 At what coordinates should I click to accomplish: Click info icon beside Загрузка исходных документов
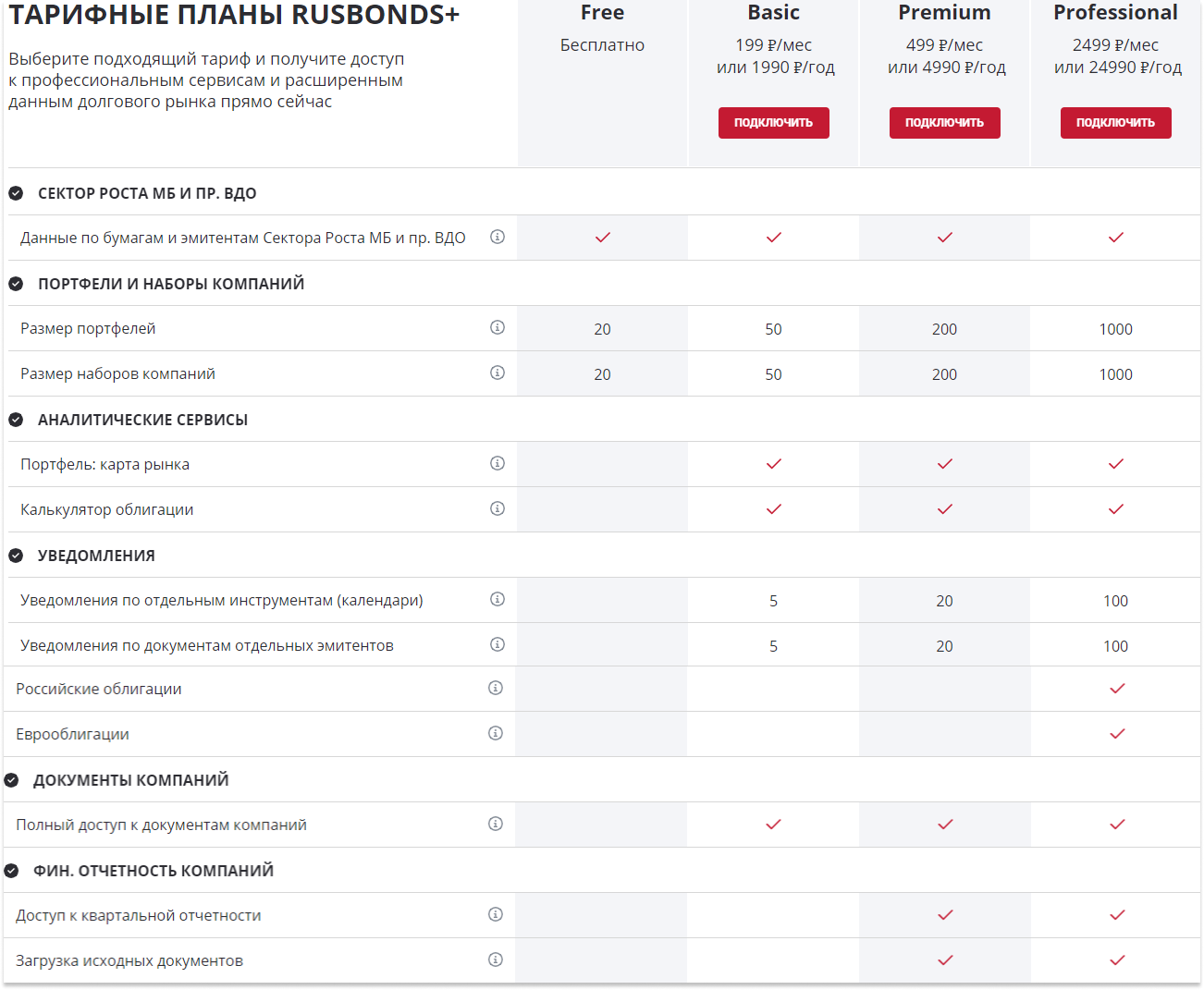pyautogui.click(x=496, y=959)
